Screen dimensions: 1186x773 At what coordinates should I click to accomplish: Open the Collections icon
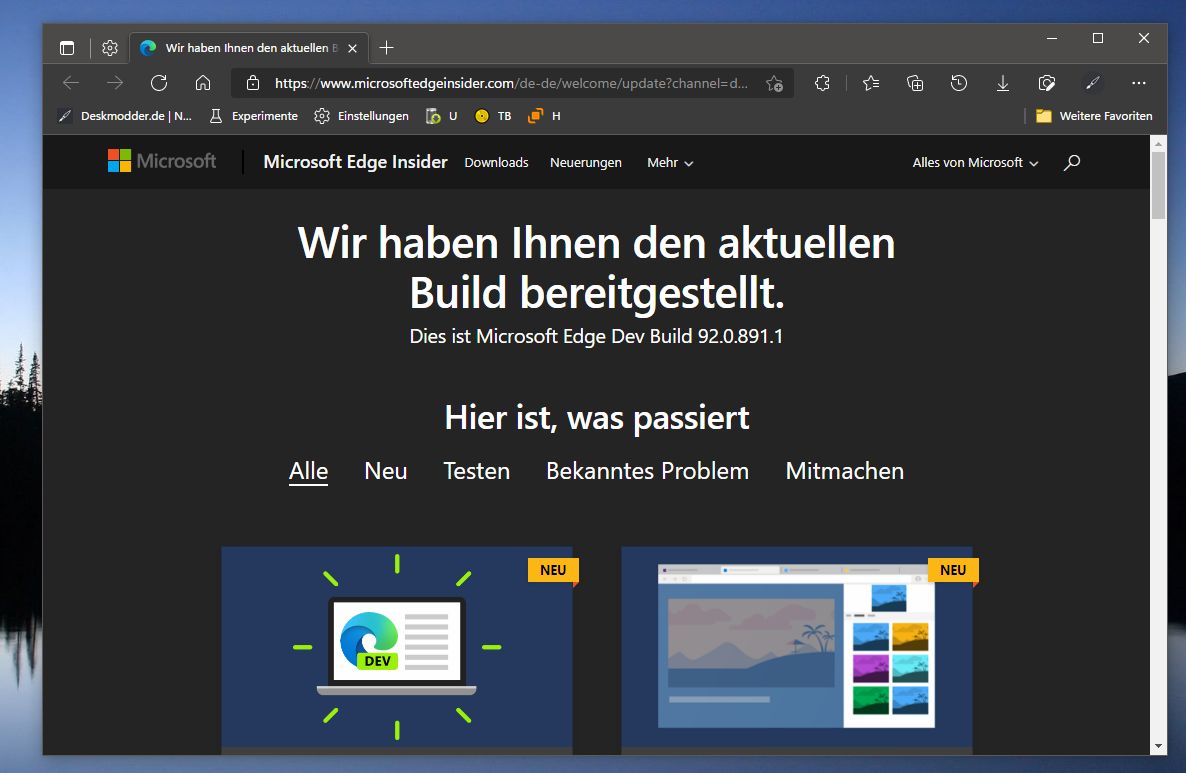tap(915, 83)
